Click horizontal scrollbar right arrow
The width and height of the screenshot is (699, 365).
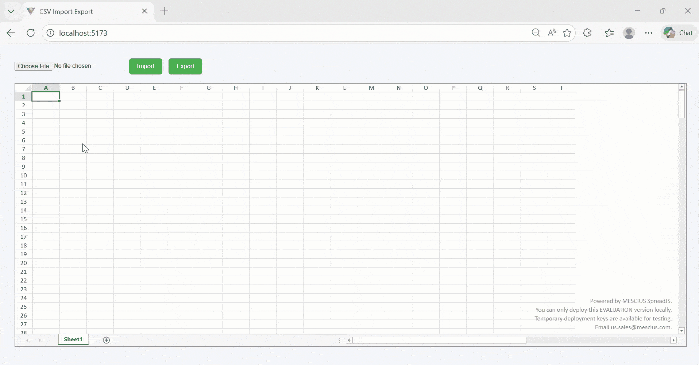coord(673,340)
